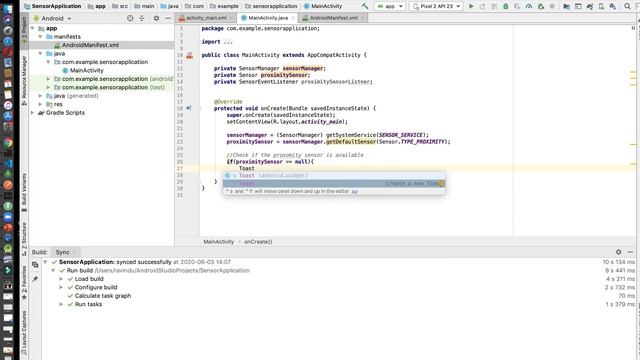Run the app with green play button
This screenshot has height=360, width=640.
(x=471, y=6)
